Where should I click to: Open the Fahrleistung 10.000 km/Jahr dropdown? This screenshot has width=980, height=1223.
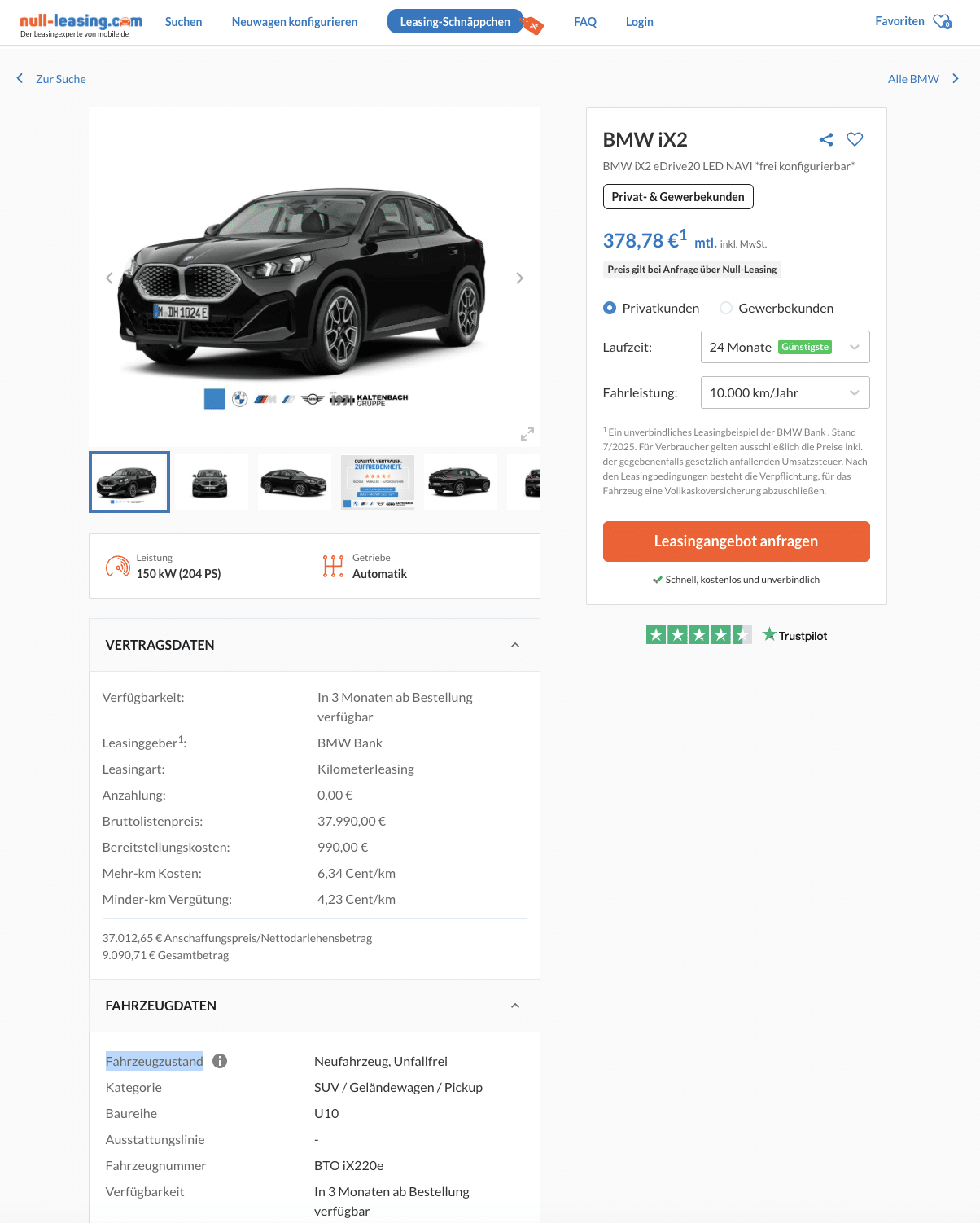[785, 392]
